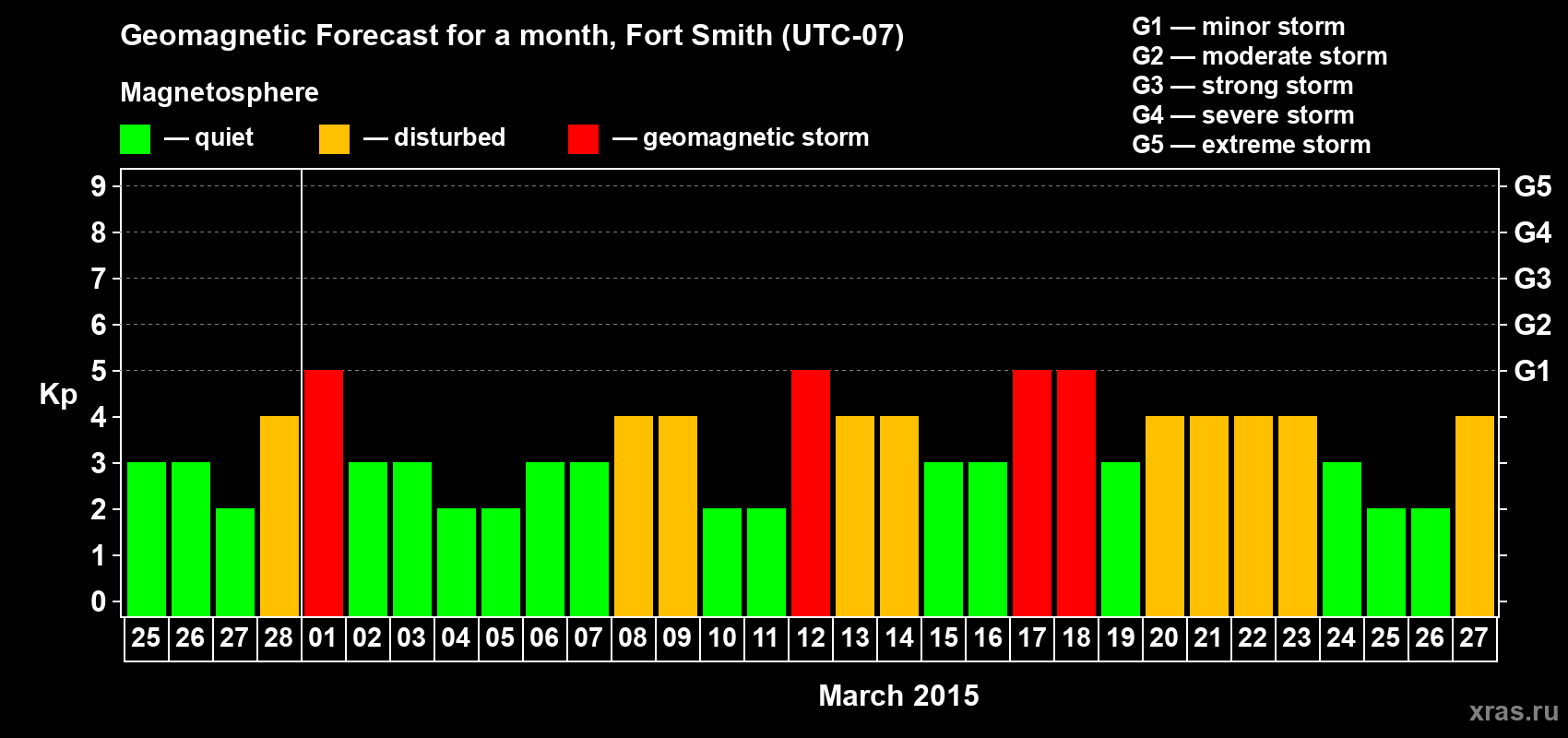Click the orange bar for March 09
Image resolution: width=1568 pixels, height=738 pixels.
(x=678, y=516)
